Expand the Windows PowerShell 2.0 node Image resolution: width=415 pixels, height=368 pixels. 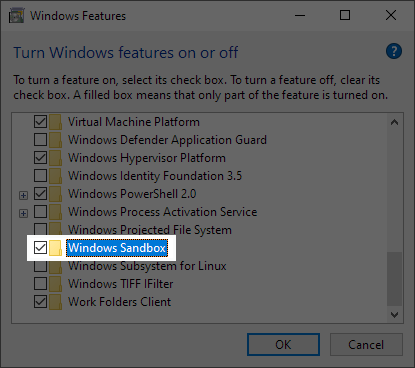tap(23, 195)
